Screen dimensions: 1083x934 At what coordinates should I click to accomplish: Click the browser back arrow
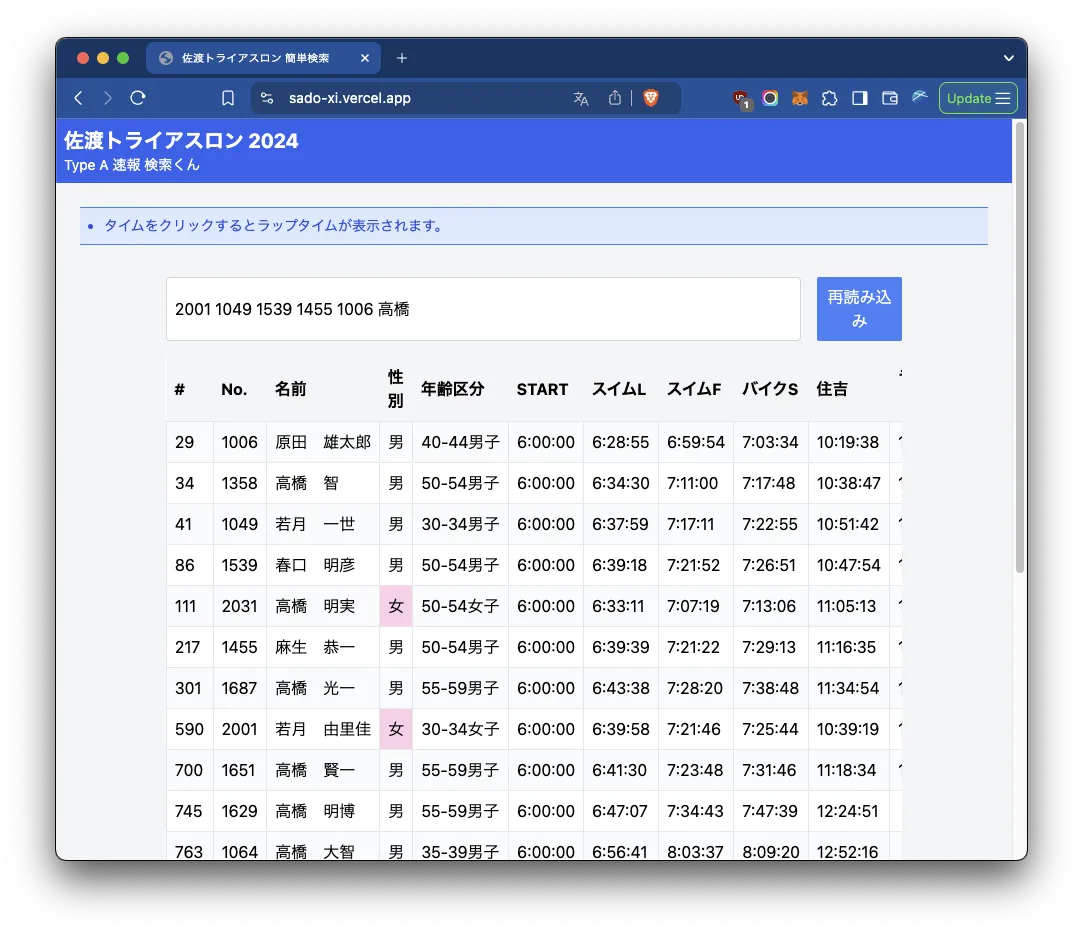[x=78, y=98]
